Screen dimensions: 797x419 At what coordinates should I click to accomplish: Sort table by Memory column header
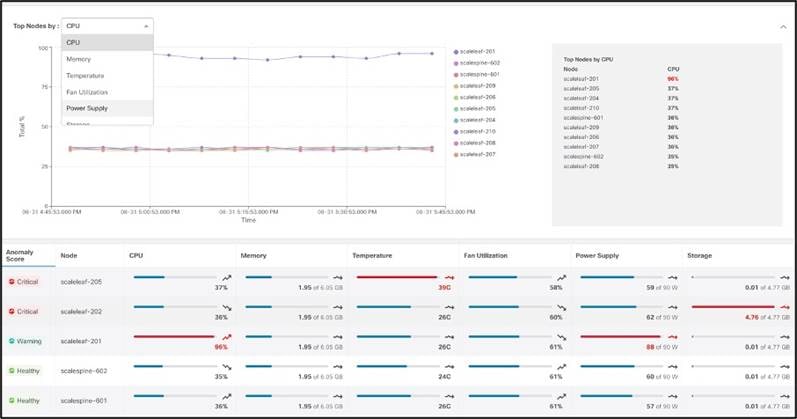(253, 255)
